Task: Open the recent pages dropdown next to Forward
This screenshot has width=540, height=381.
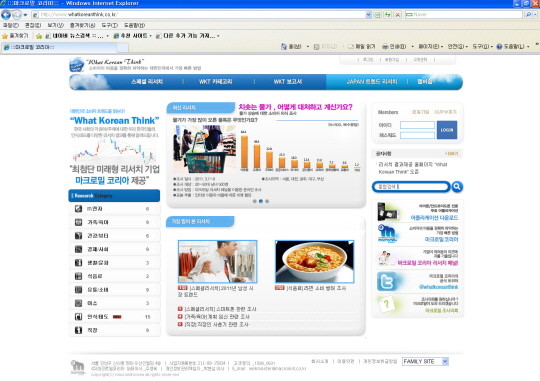Action: pos(25,15)
